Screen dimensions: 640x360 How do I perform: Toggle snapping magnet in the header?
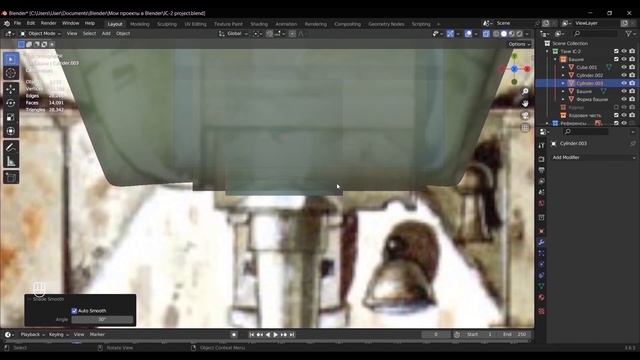[269, 34]
